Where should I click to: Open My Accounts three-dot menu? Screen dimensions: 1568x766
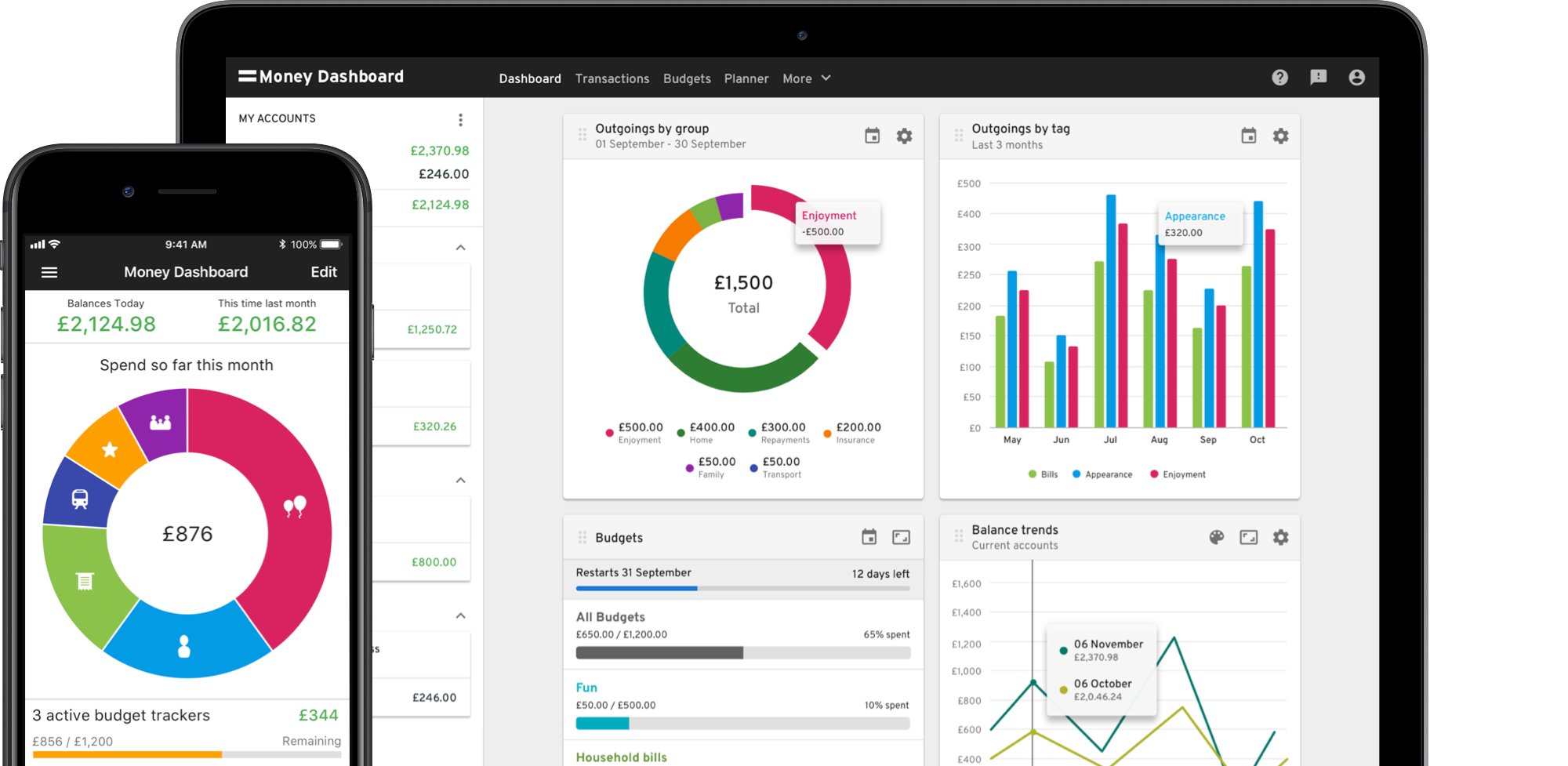[460, 119]
